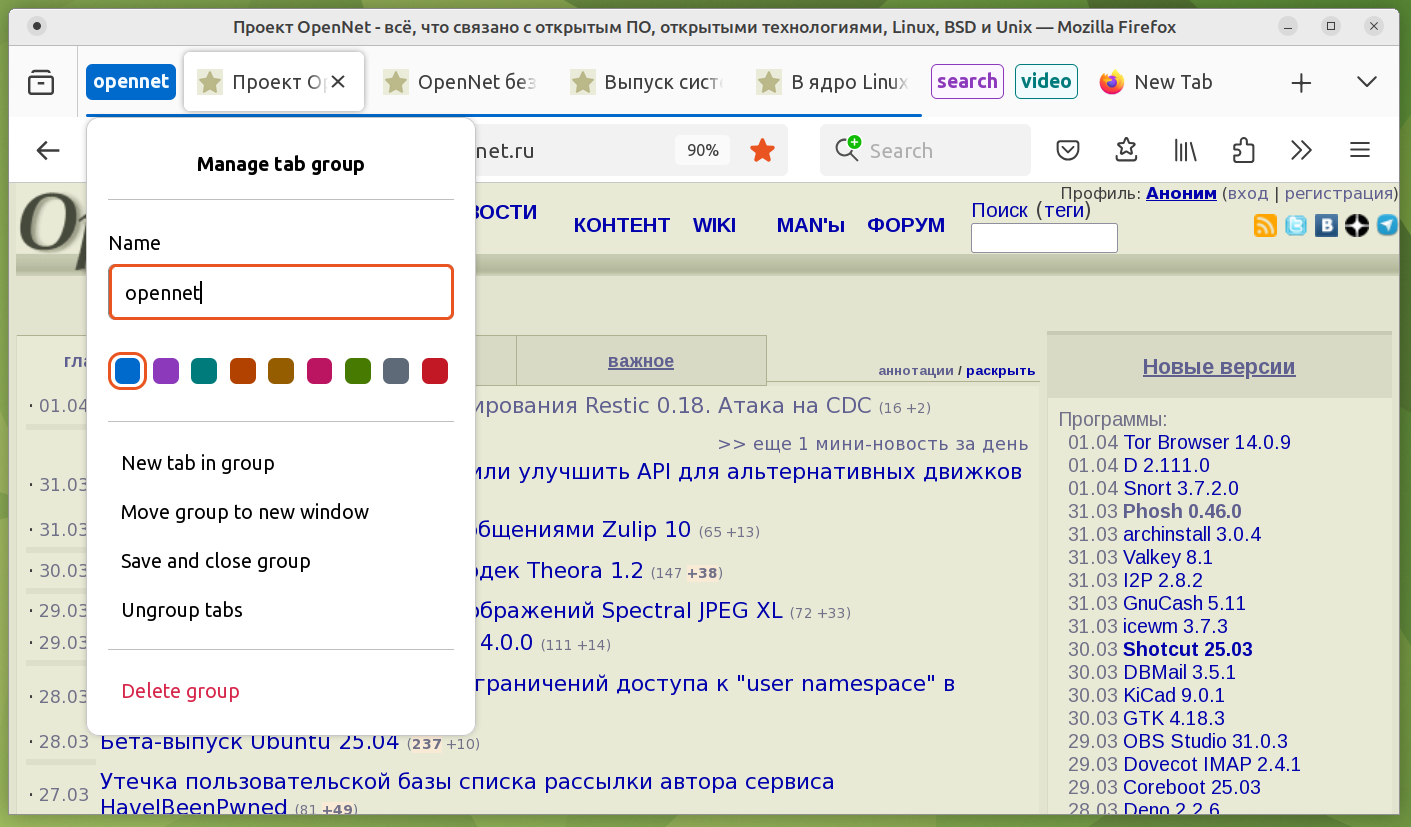Open the Extensions puzzle icon
This screenshot has width=1411, height=827.
1243,150
